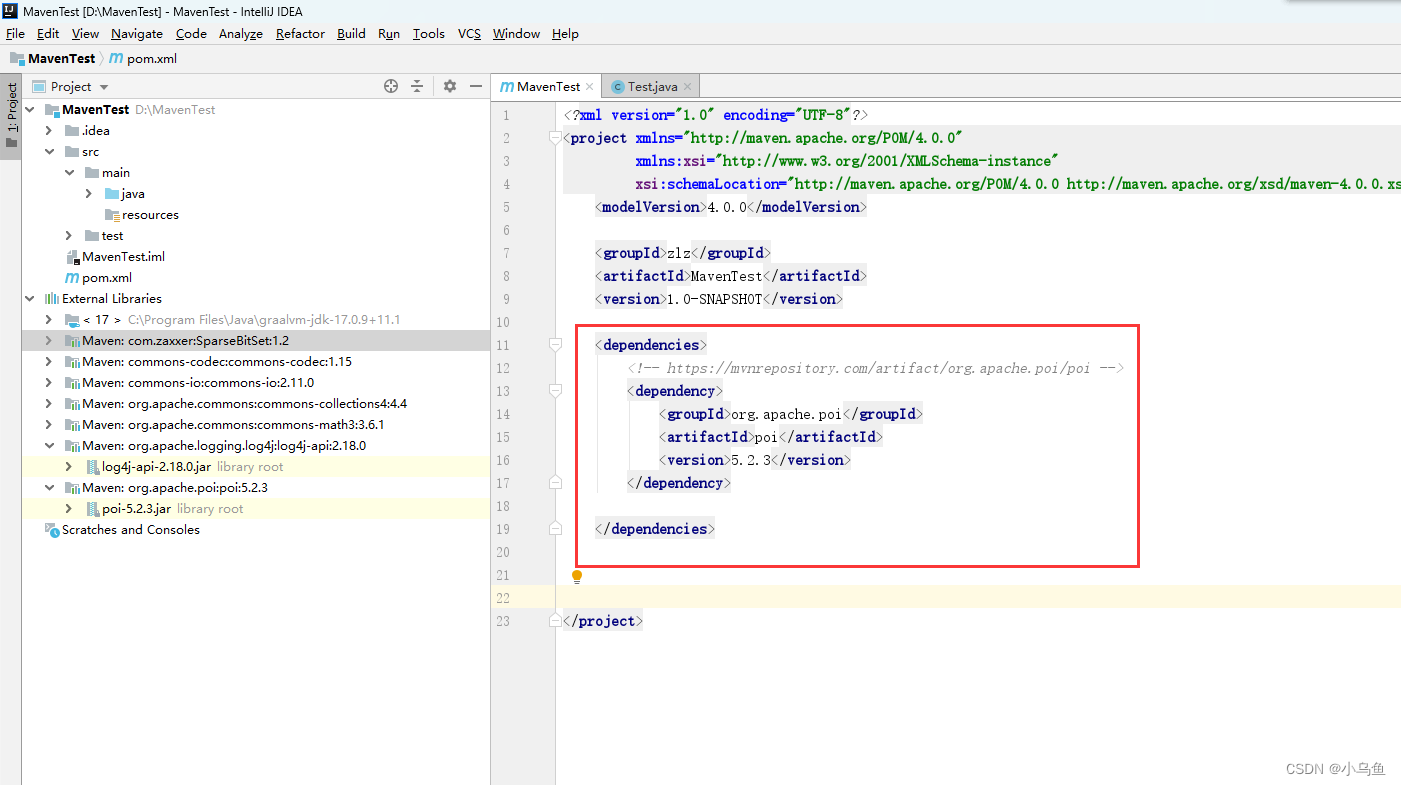
Task: Click the intention lightbulb icon in editor
Action: (x=577, y=577)
